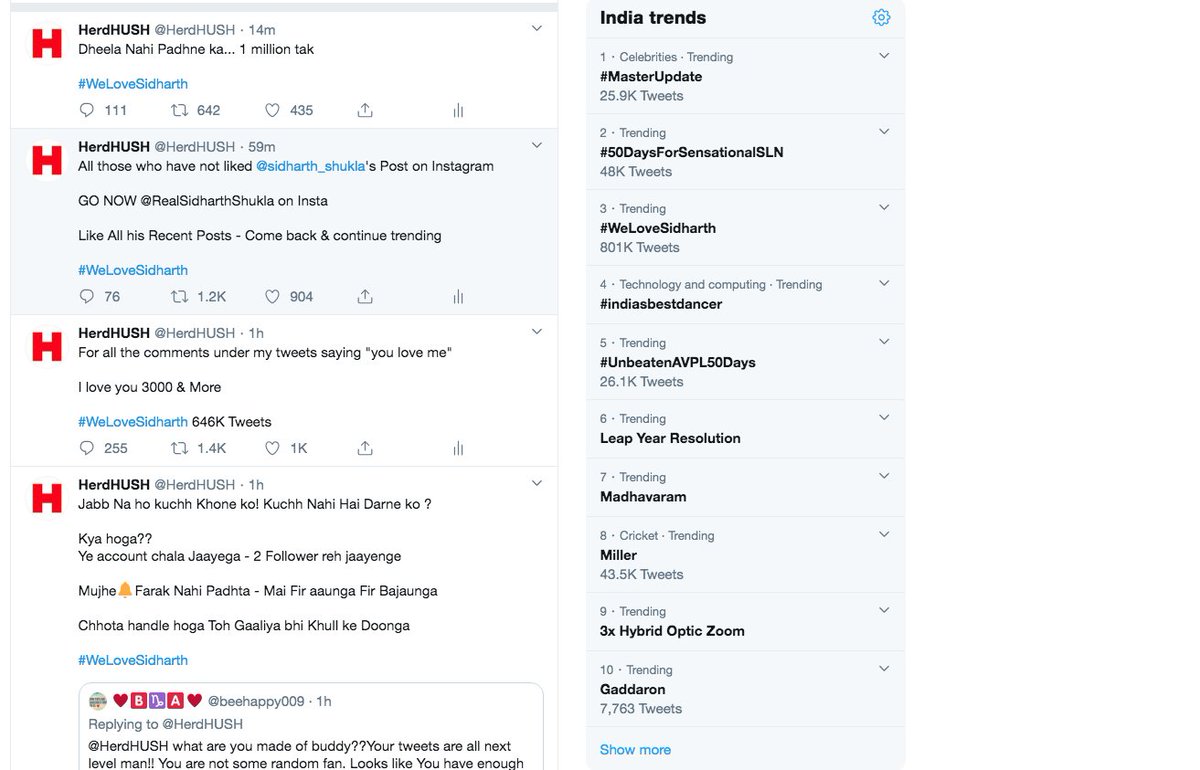Expand options for the 14m-old tweet
The width and height of the screenshot is (1200, 770).
(537, 29)
